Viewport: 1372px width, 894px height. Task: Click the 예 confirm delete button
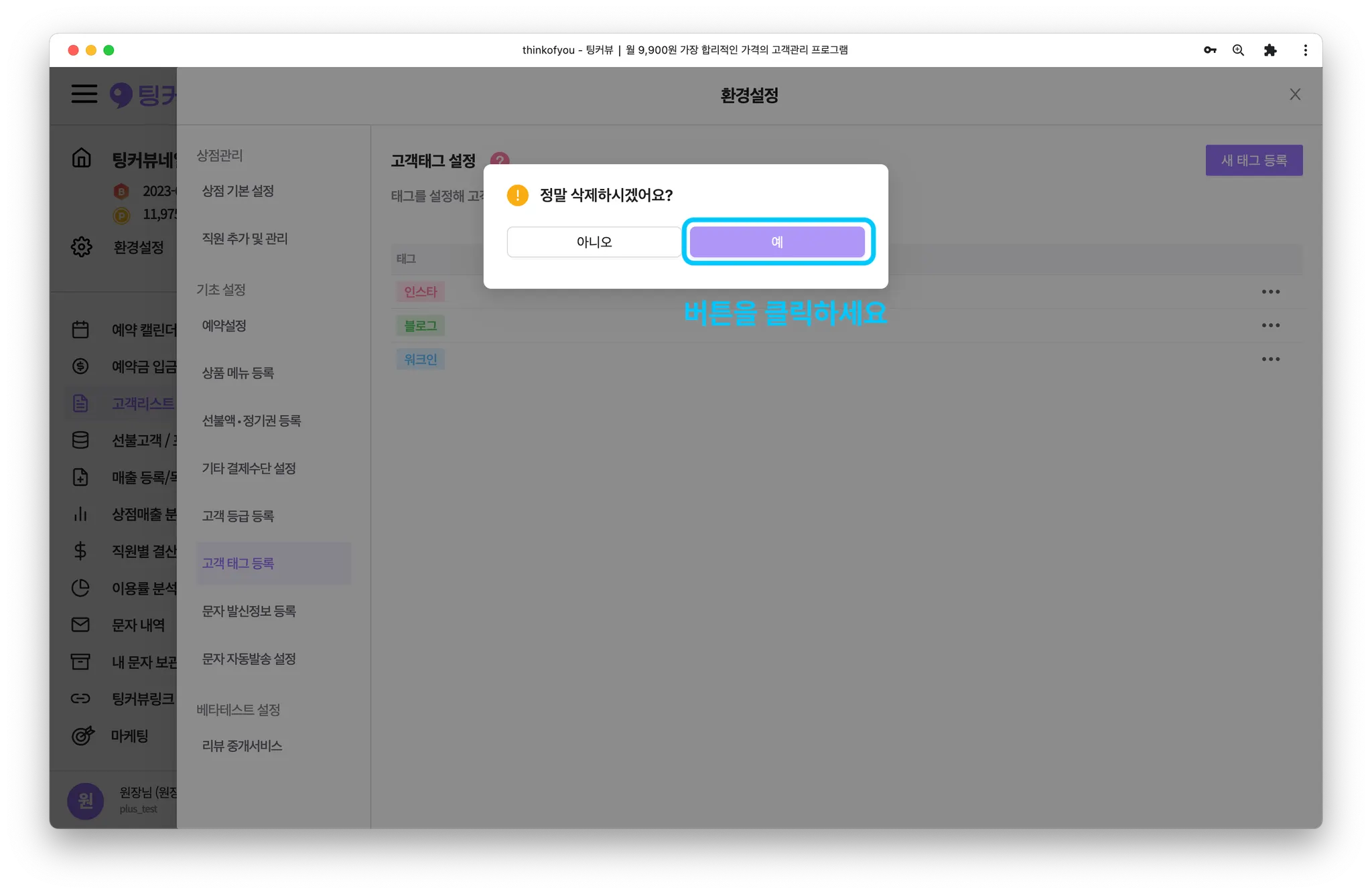coord(777,242)
